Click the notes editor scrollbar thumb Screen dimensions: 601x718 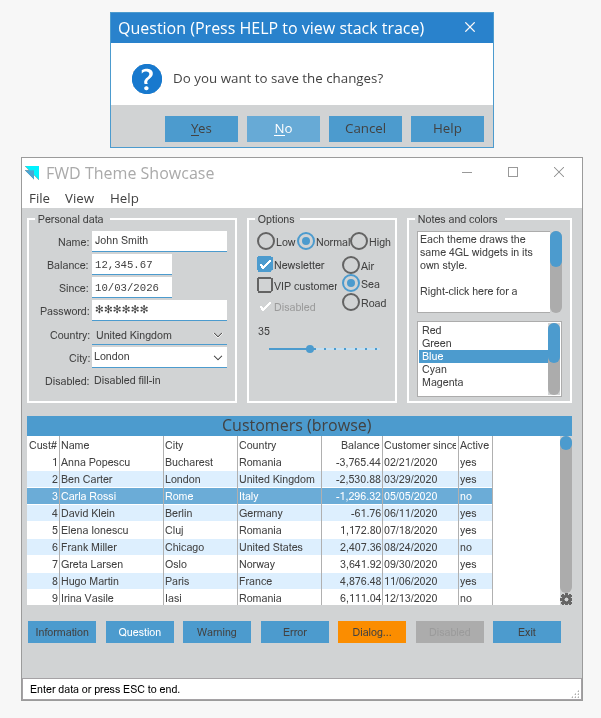[556, 249]
